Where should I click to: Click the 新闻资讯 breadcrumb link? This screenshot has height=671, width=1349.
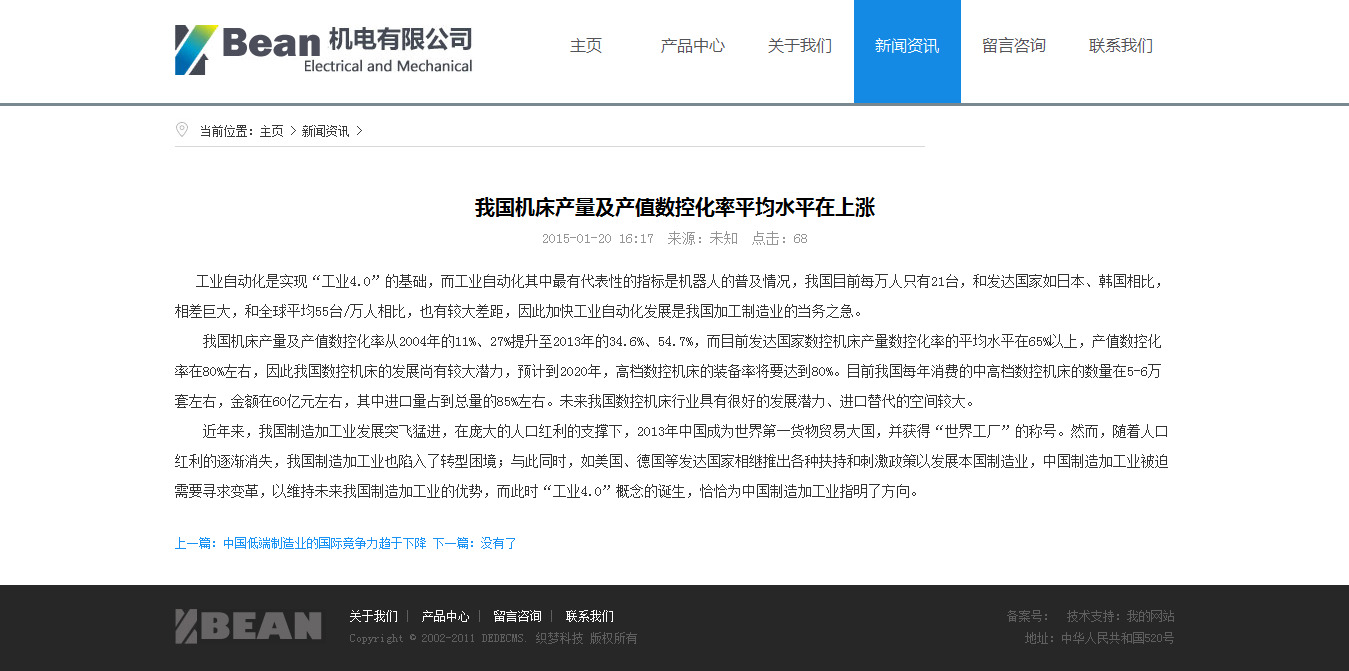(x=326, y=131)
